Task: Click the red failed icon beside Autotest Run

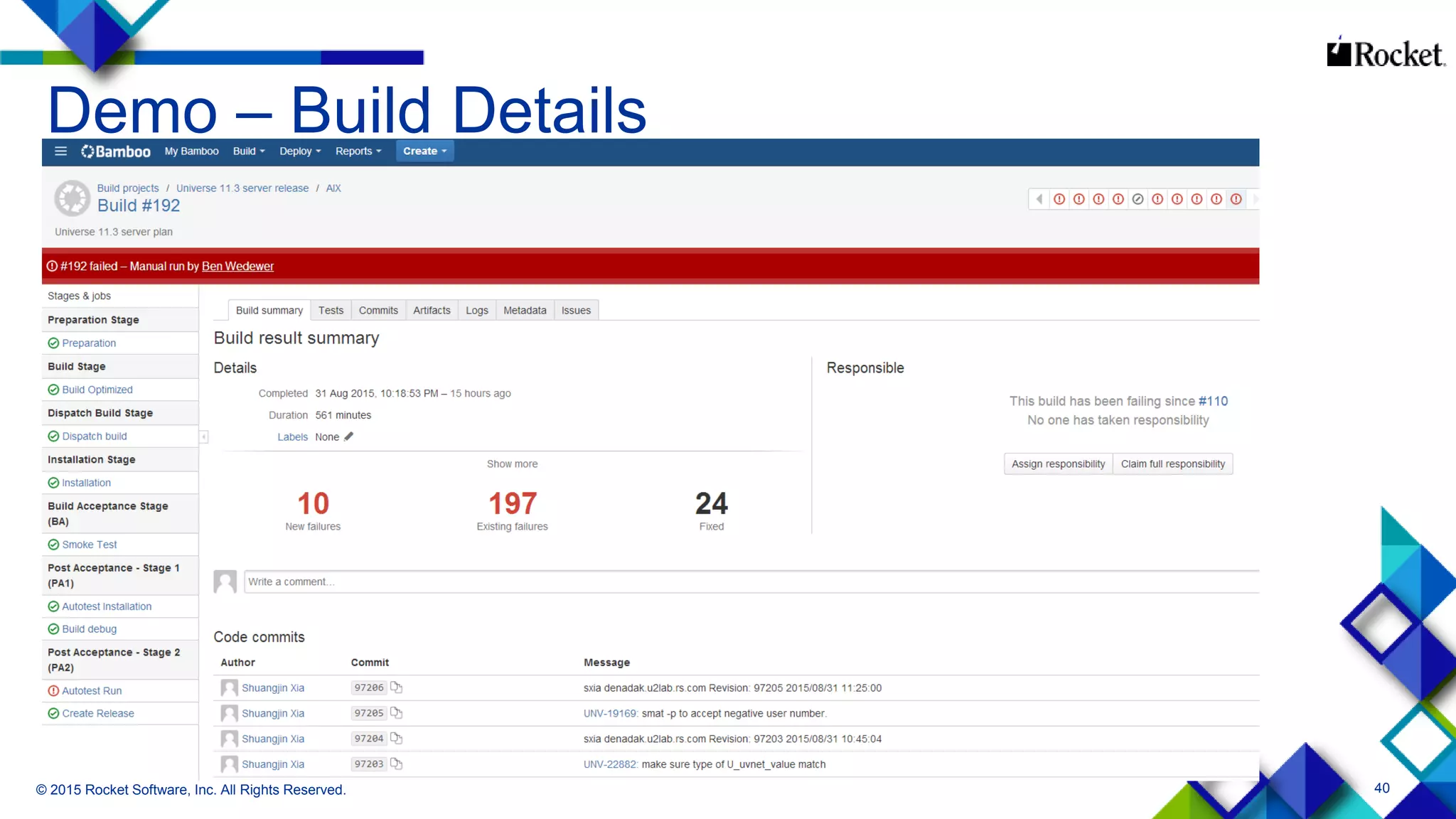Action: (x=53, y=691)
